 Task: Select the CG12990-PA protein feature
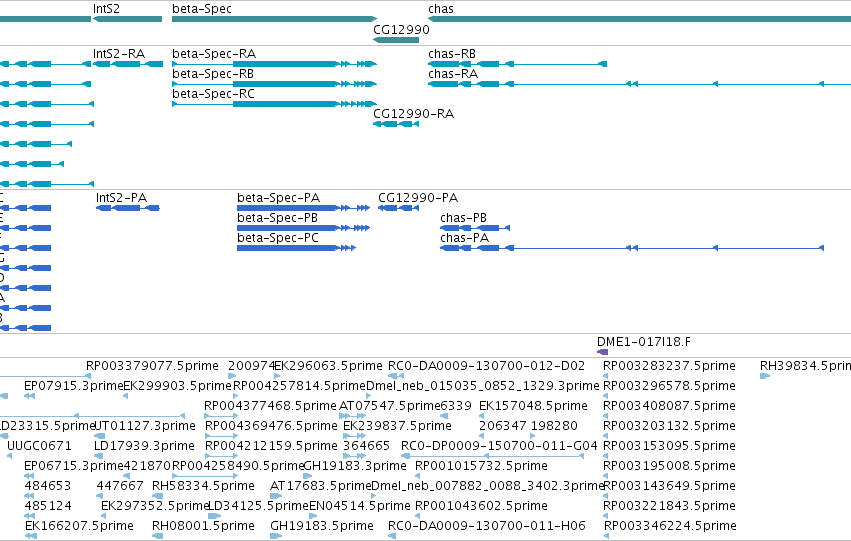click(x=398, y=208)
